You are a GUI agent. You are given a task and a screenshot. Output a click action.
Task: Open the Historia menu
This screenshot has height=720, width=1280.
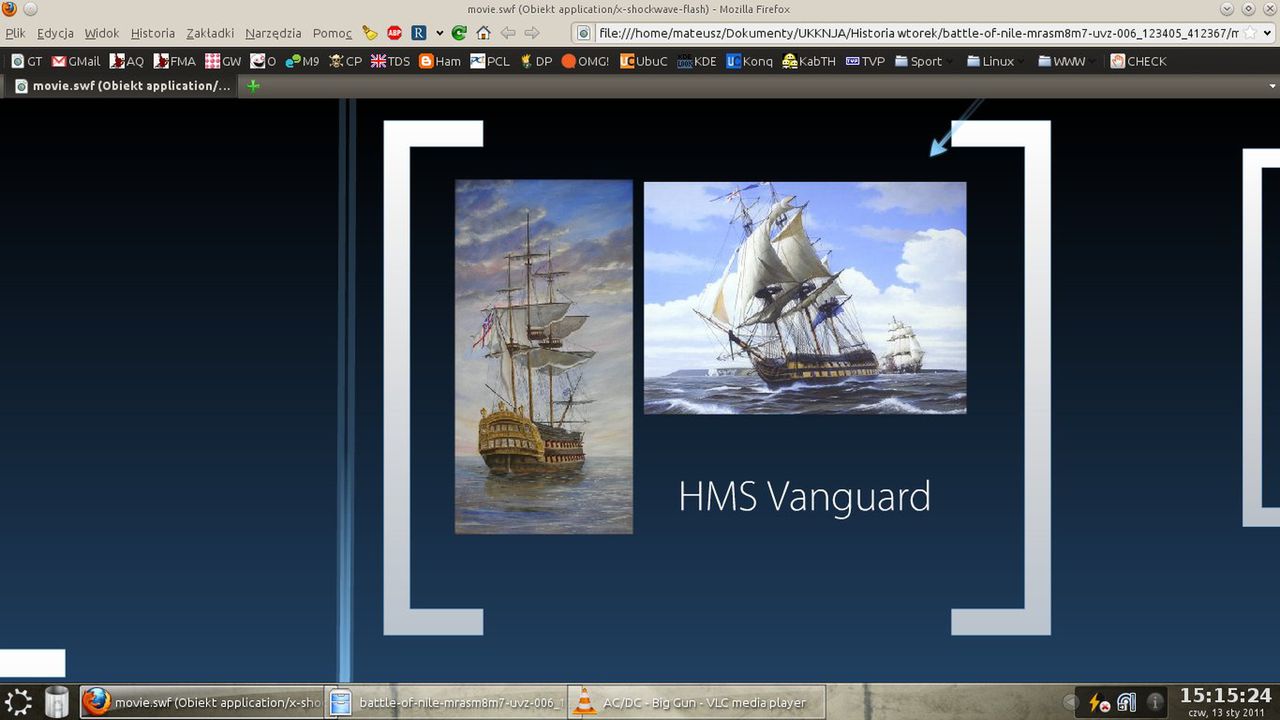coord(152,33)
